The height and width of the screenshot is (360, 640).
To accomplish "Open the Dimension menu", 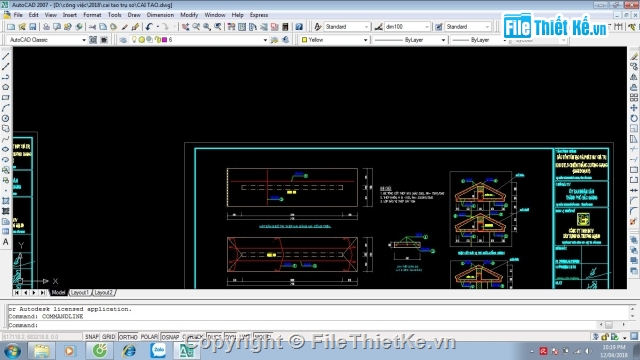I will coord(160,15).
